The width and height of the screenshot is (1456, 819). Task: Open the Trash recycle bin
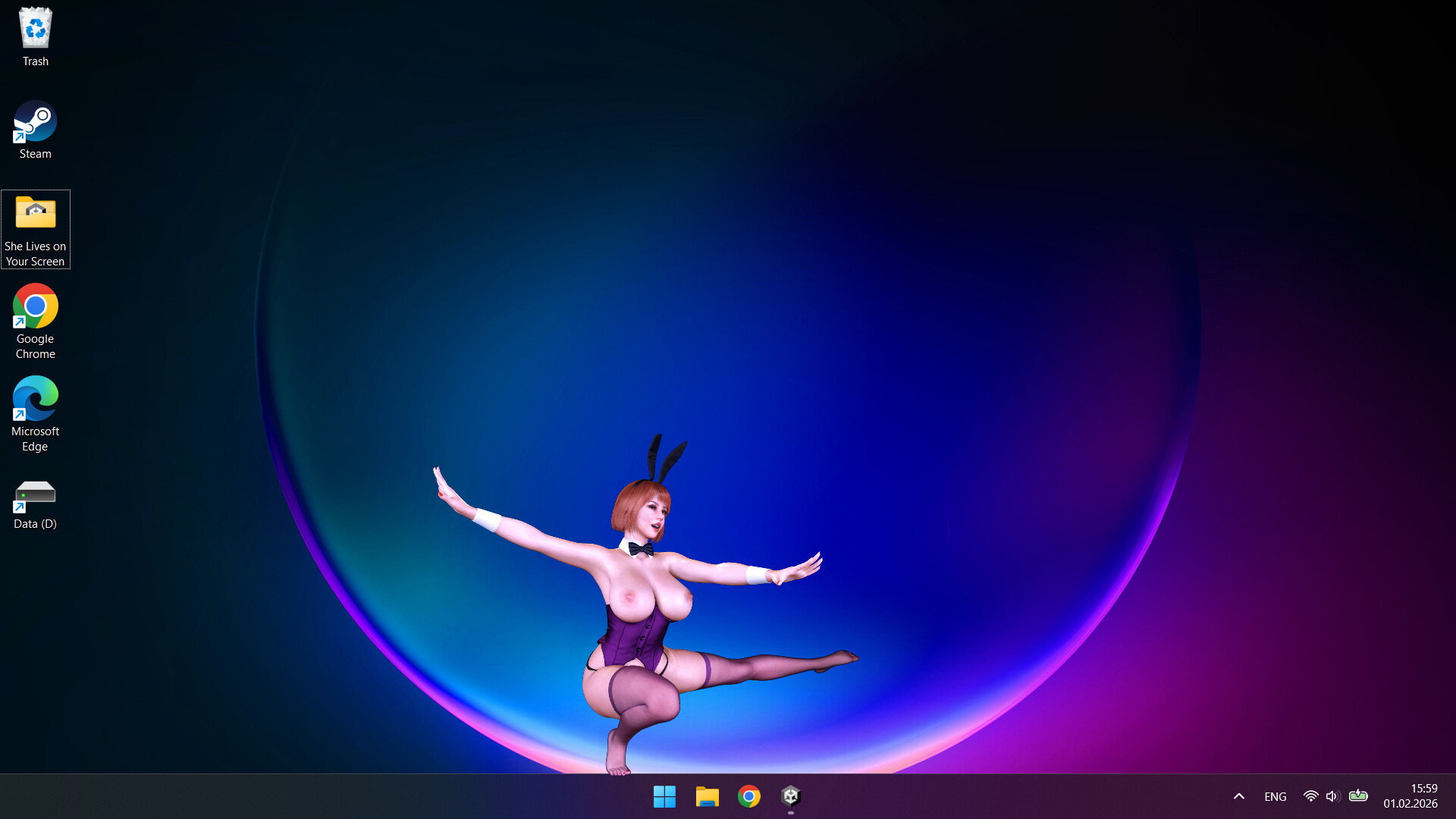pyautogui.click(x=35, y=27)
